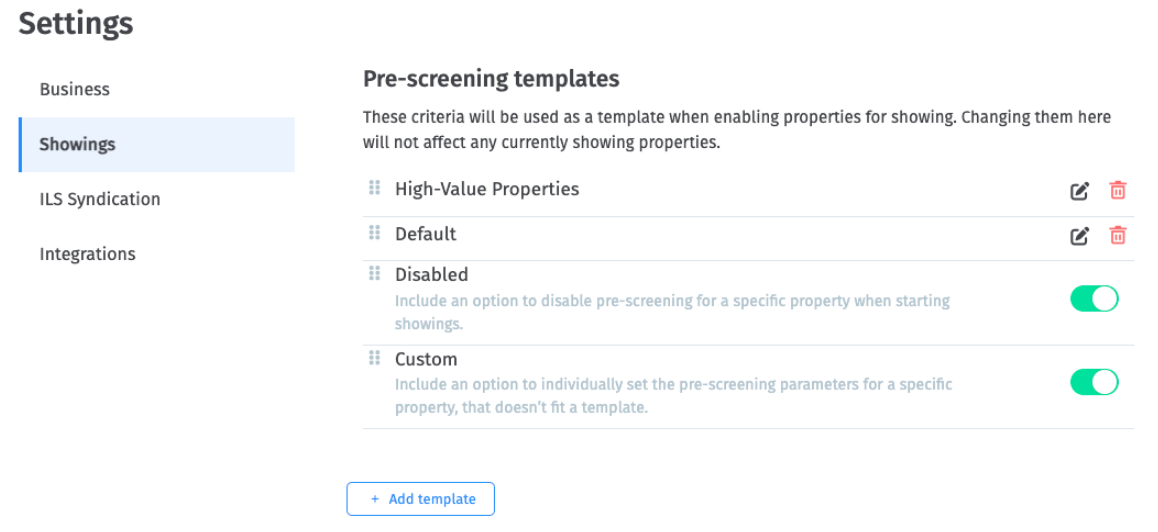Image resolution: width=1158 pixels, height=532 pixels.
Task: Grab the drag handle beside High-Value Properties
Action: 375,188
